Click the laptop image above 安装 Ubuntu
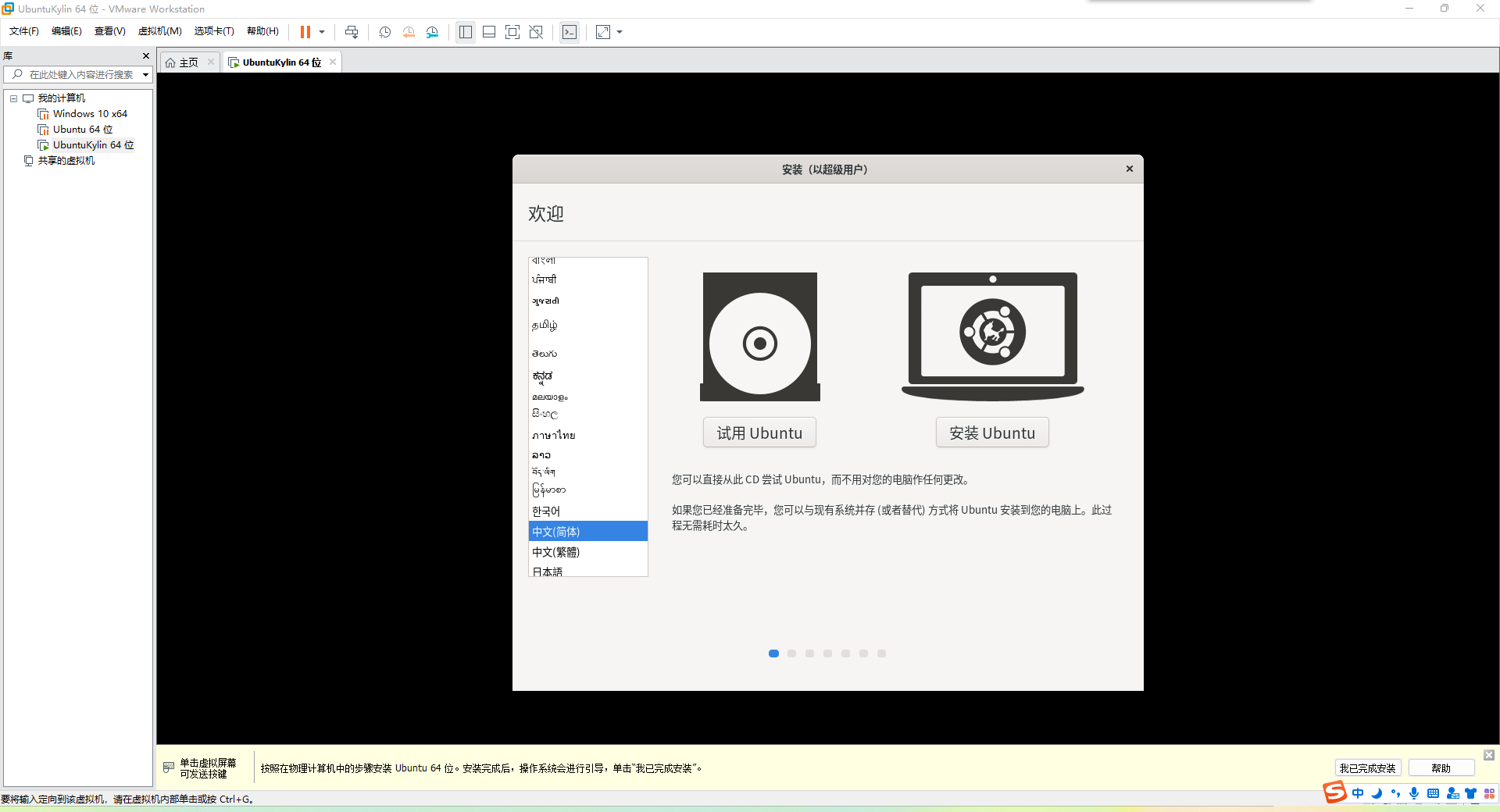This screenshot has height=812, width=1500. pyautogui.click(x=992, y=337)
